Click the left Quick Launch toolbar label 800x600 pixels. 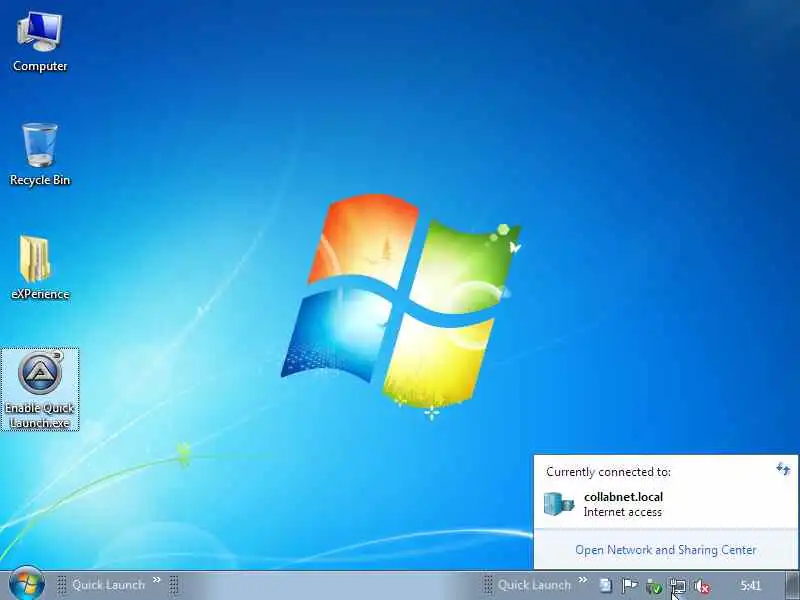(108, 585)
